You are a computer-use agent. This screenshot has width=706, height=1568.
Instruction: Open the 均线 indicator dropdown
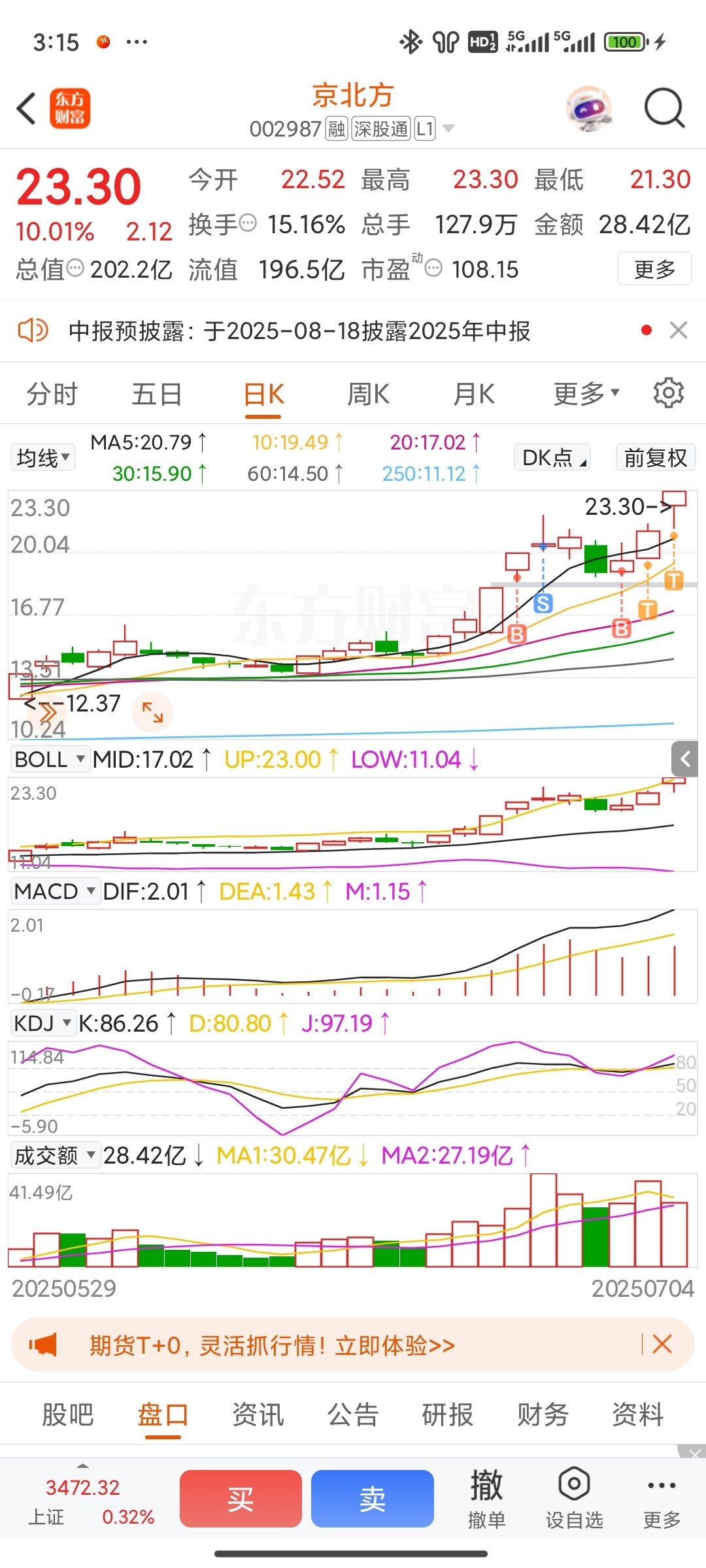click(x=42, y=457)
